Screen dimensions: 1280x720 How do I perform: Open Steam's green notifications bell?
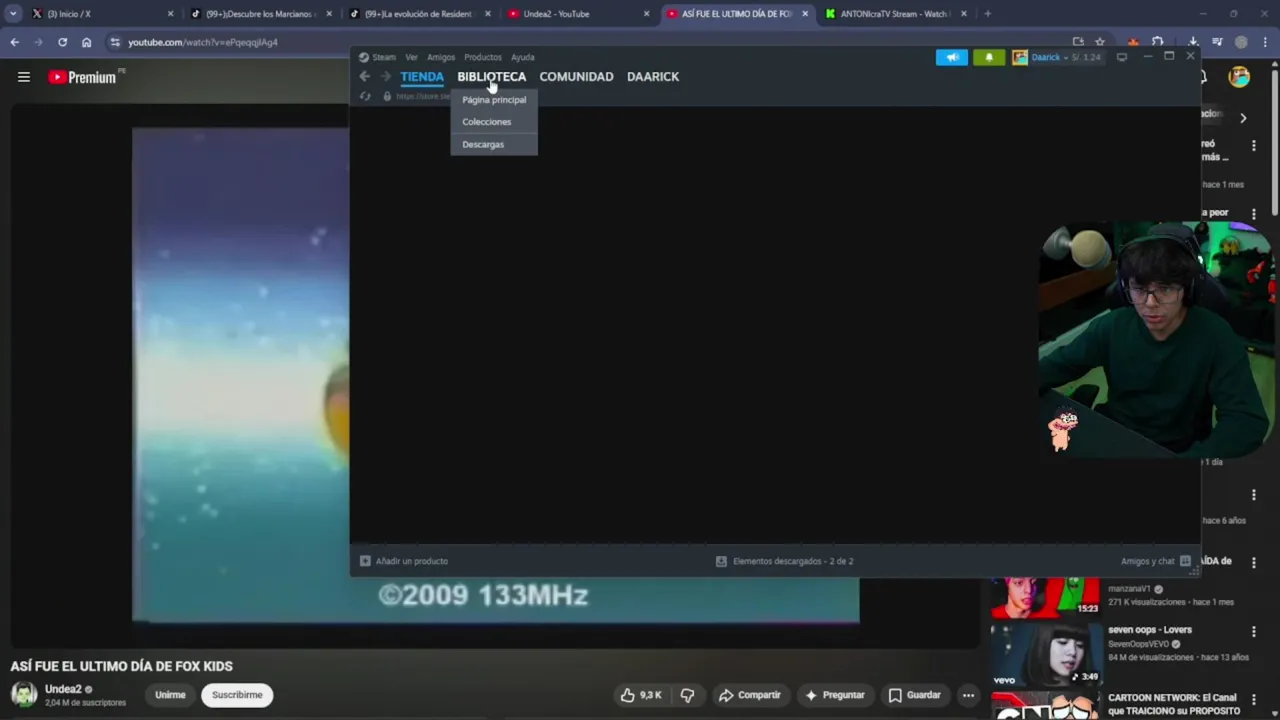pyautogui.click(x=989, y=57)
